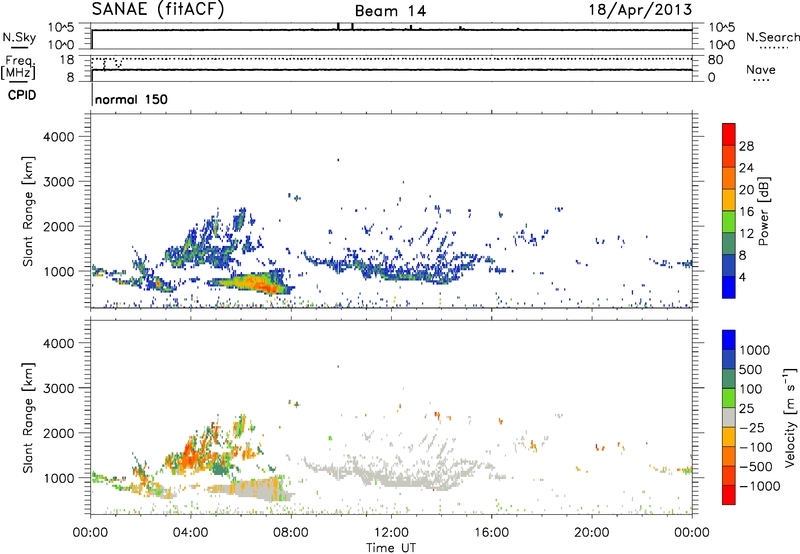Click the 'SANAE (fitACF)' title text

pos(158,9)
